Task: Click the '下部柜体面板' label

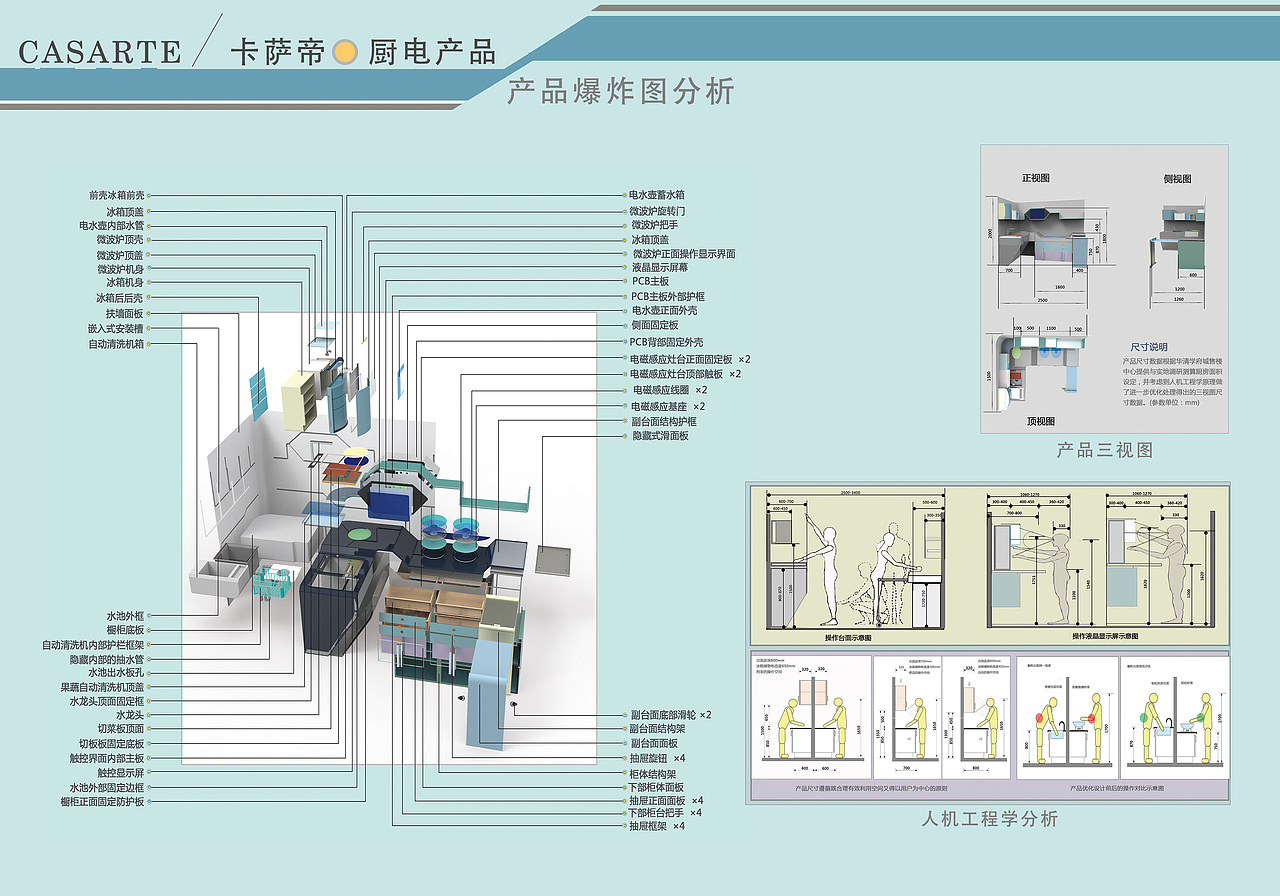Action: (657, 788)
